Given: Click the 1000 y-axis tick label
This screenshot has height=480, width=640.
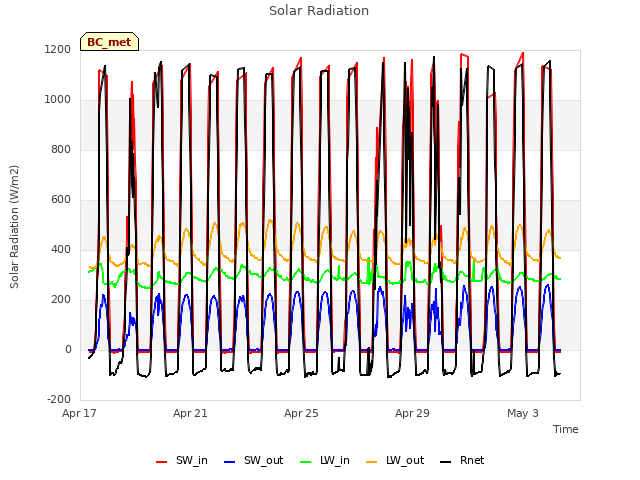Looking at the screenshot, I should (x=58, y=100).
